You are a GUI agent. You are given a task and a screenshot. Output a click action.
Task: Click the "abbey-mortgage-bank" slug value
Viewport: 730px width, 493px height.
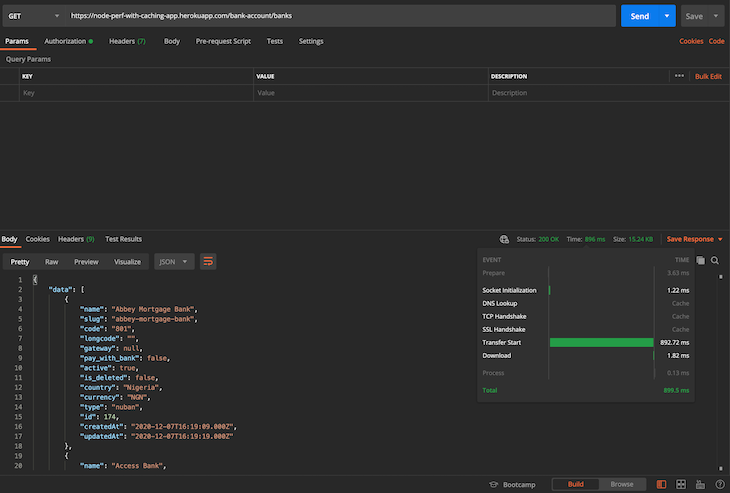154,319
